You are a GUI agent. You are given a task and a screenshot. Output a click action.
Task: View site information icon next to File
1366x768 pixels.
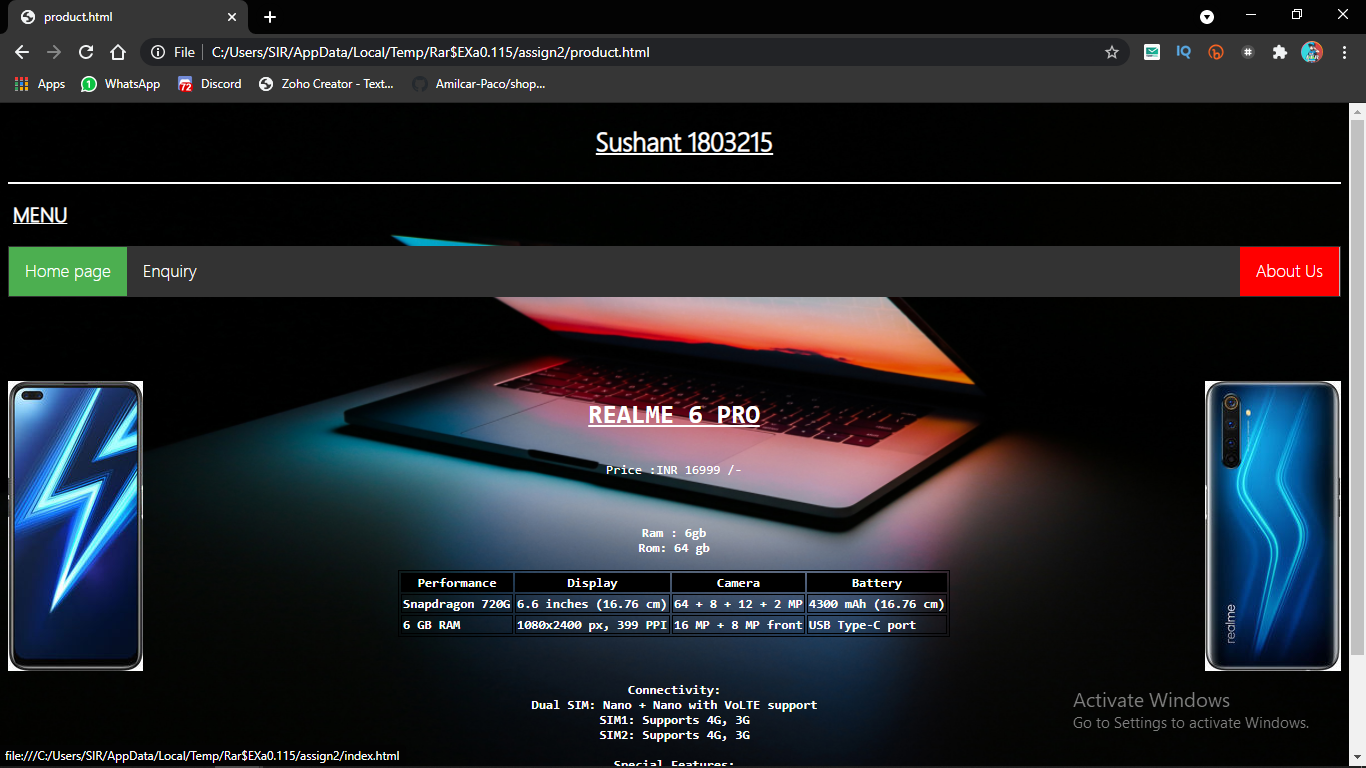coord(158,52)
